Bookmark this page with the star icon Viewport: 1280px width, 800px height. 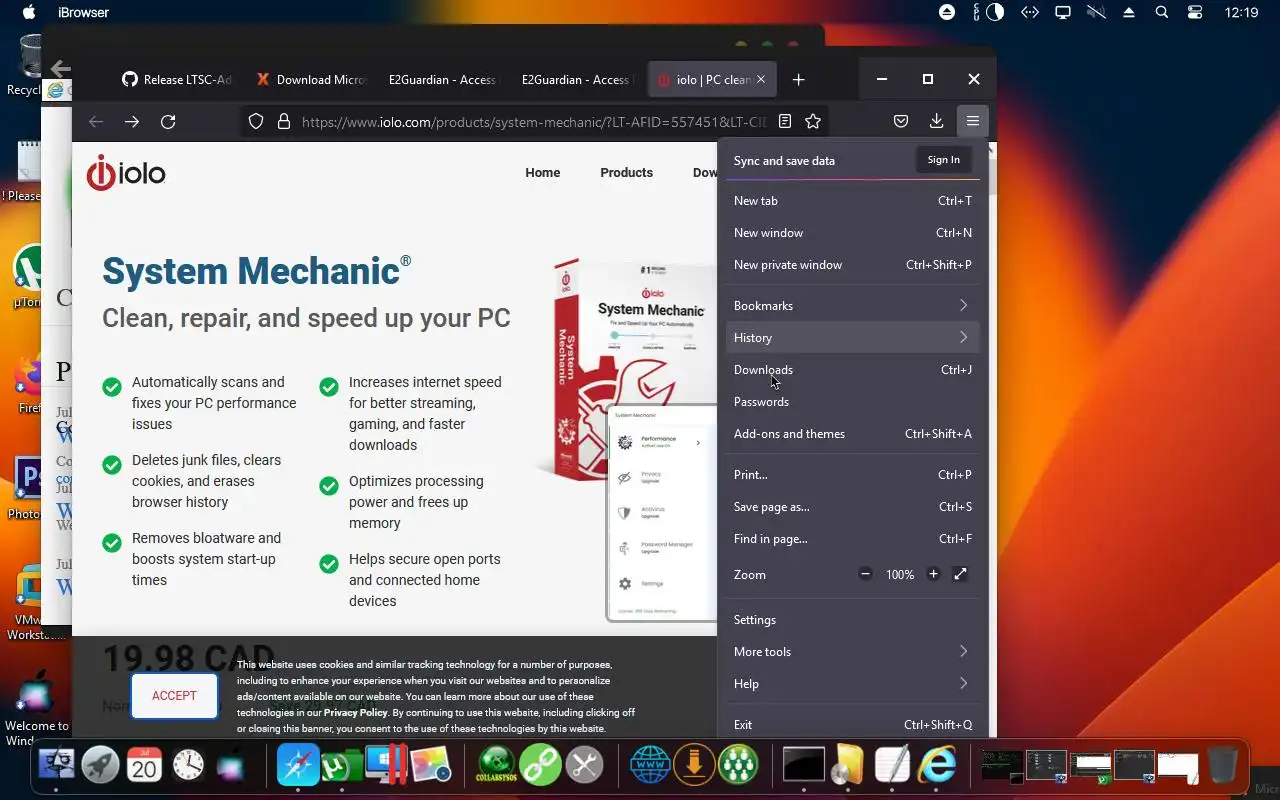coord(813,121)
